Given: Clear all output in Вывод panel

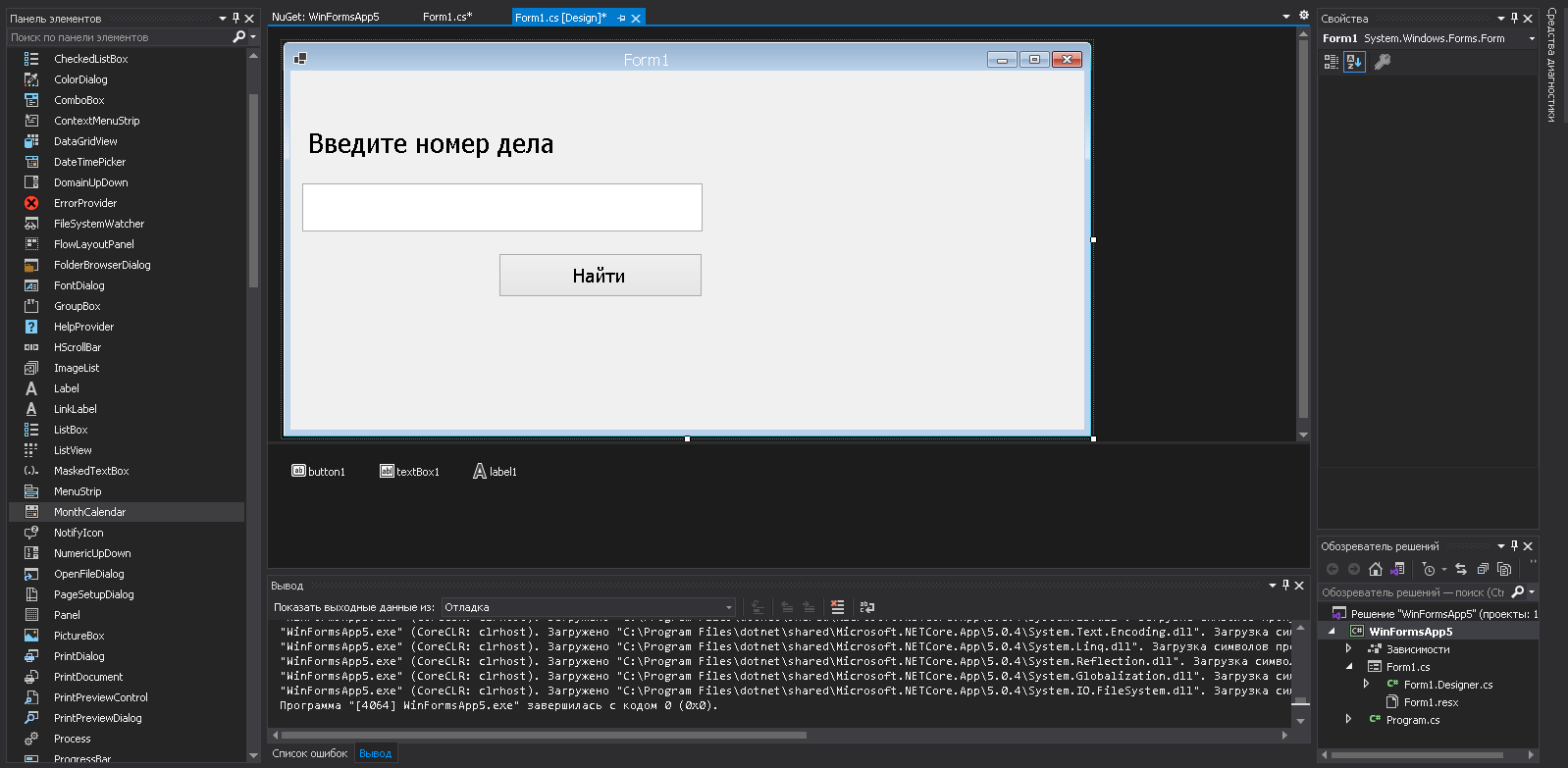Looking at the screenshot, I should [x=837, y=607].
